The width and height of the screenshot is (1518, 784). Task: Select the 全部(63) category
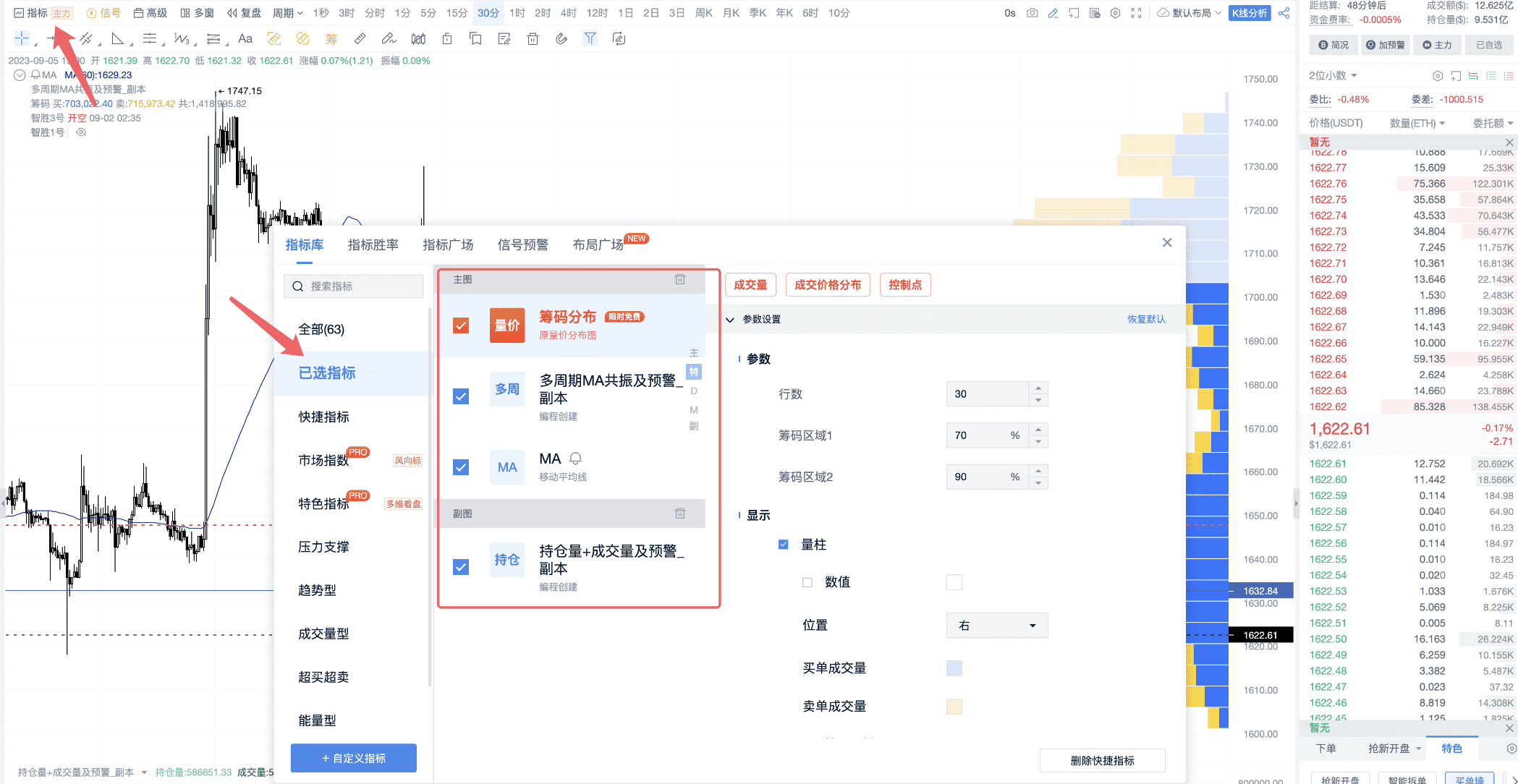[x=321, y=330]
